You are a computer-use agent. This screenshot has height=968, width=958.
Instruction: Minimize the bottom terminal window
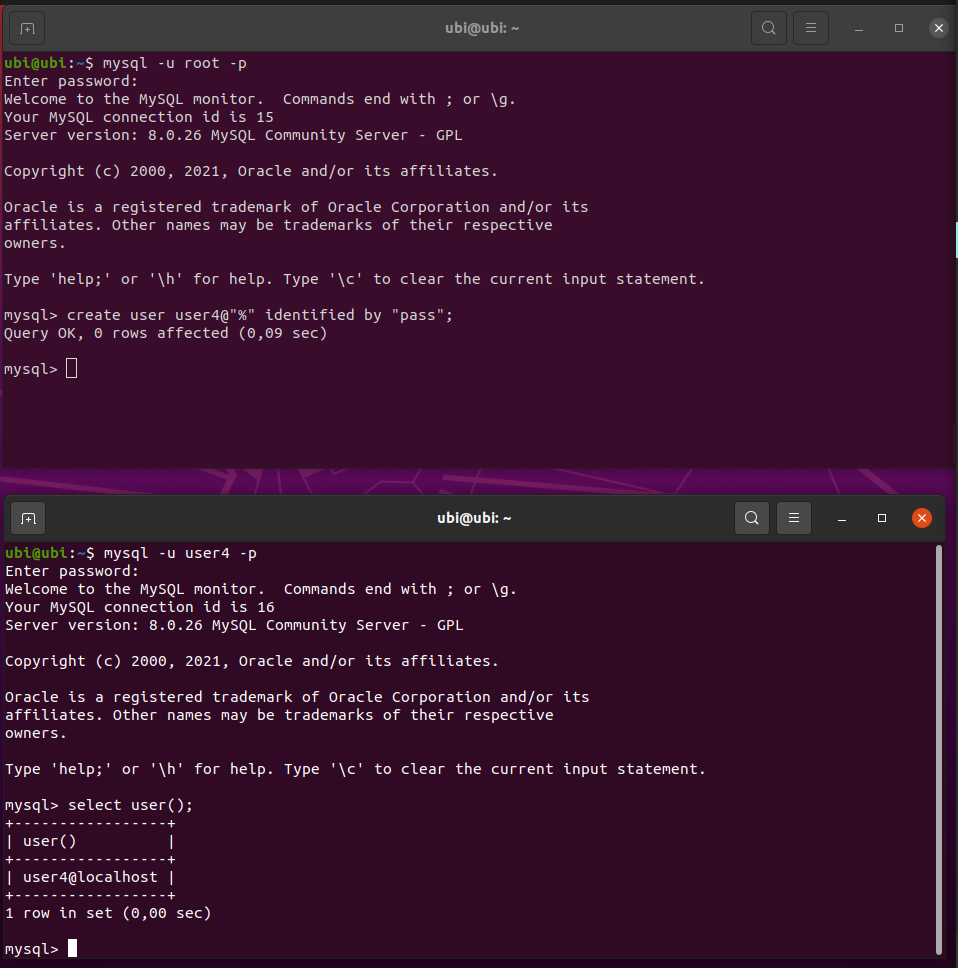tap(841, 519)
